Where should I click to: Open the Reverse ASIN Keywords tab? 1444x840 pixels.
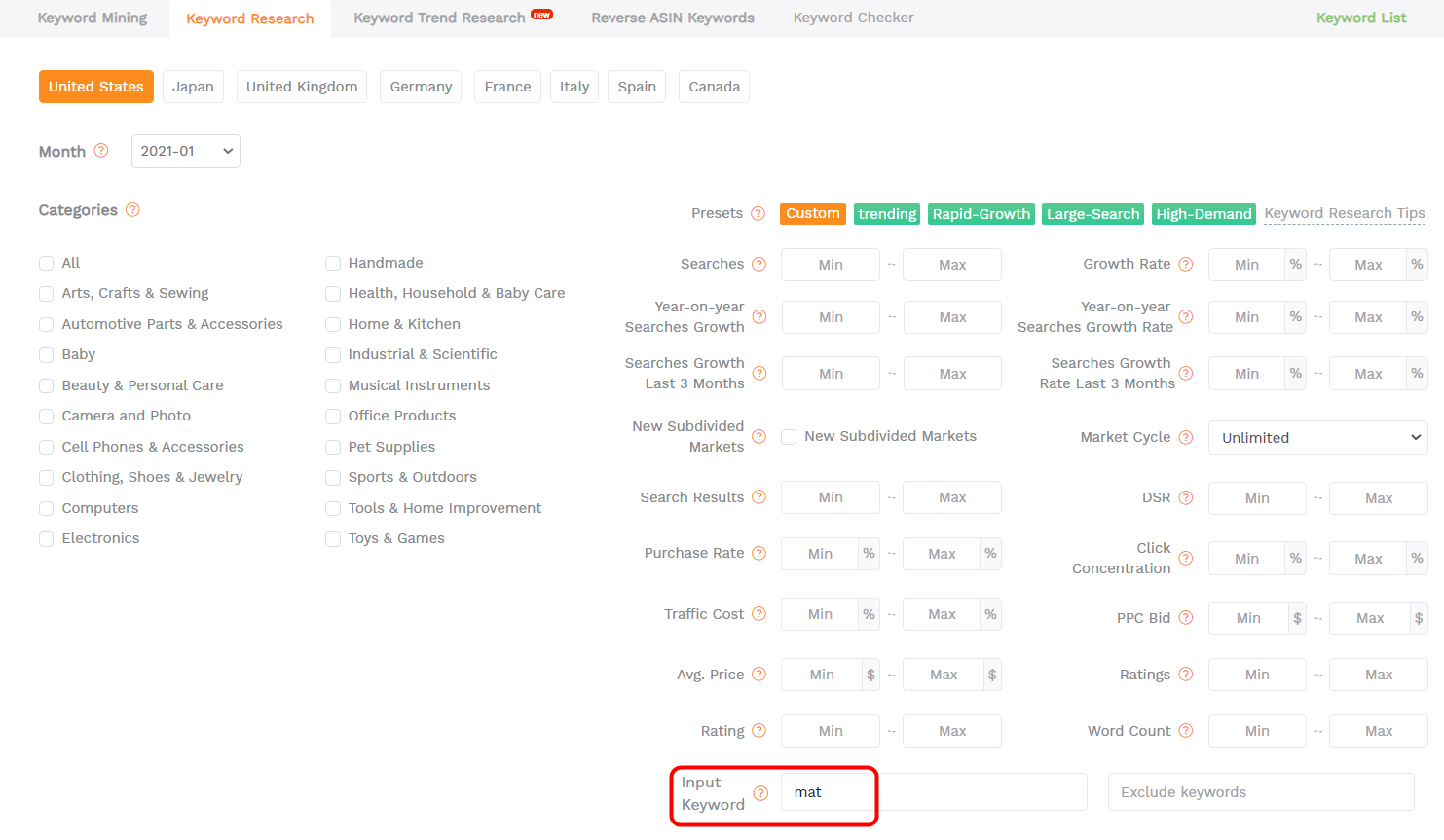[672, 18]
